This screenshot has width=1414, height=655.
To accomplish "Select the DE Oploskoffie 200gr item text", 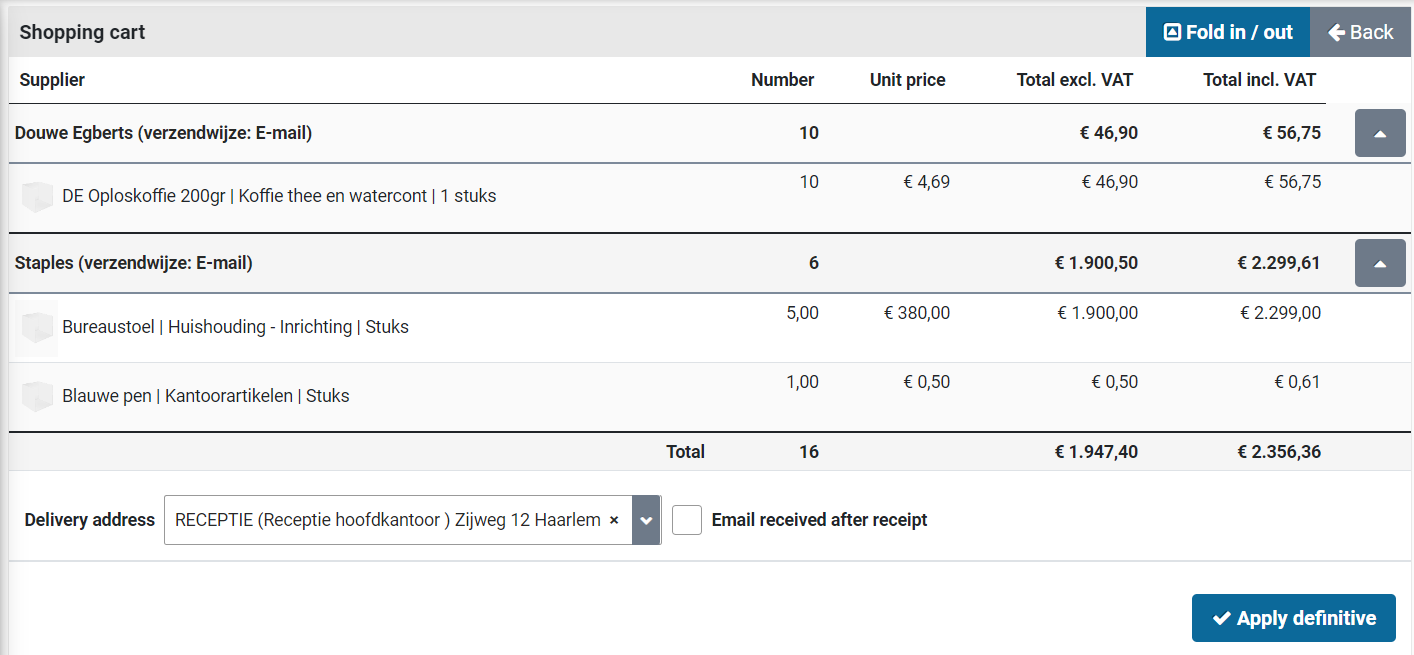I will (279, 196).
